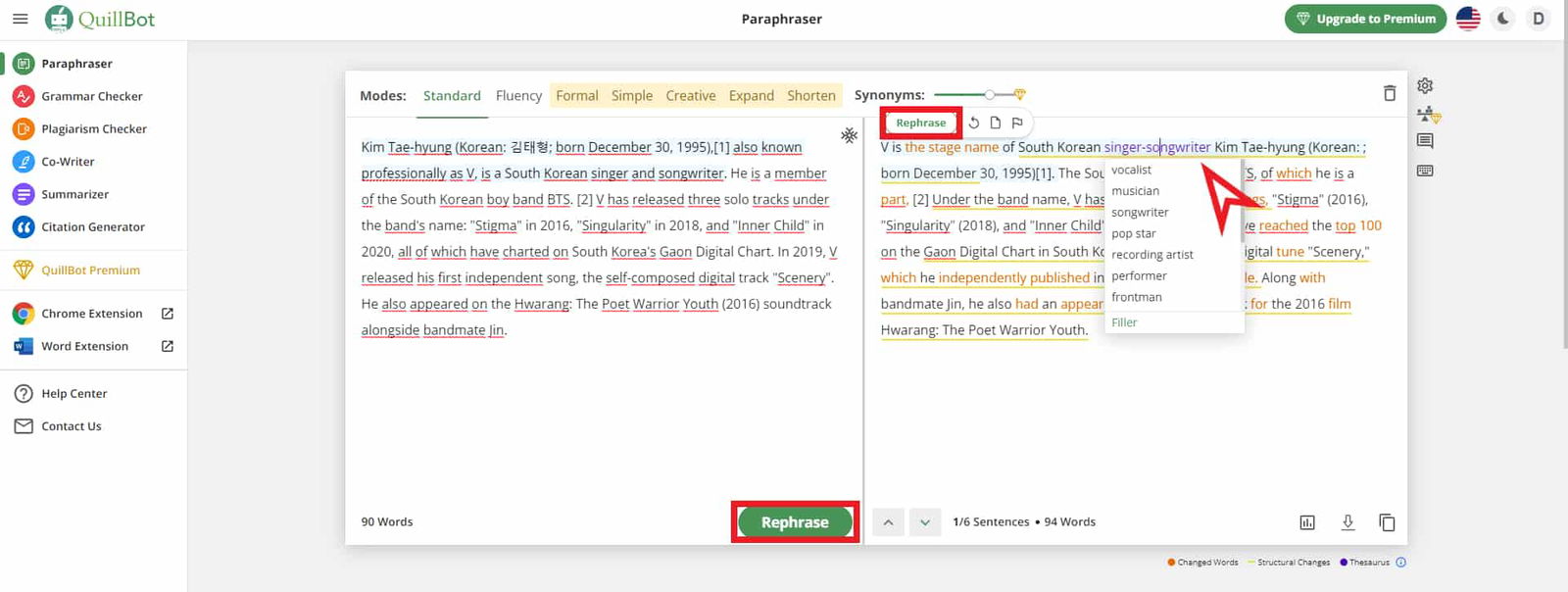Choose synonym 'pop star'
Image resolution: width=1568 pixels, height=592 pixels.
1133,234
